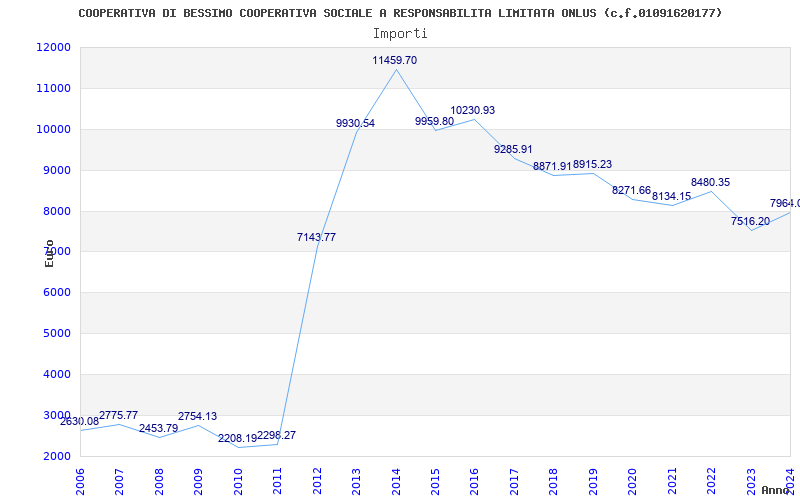Screen dimensions: 800x500
Task: Select the 2013 year axis label
Action: pos(356,481)
